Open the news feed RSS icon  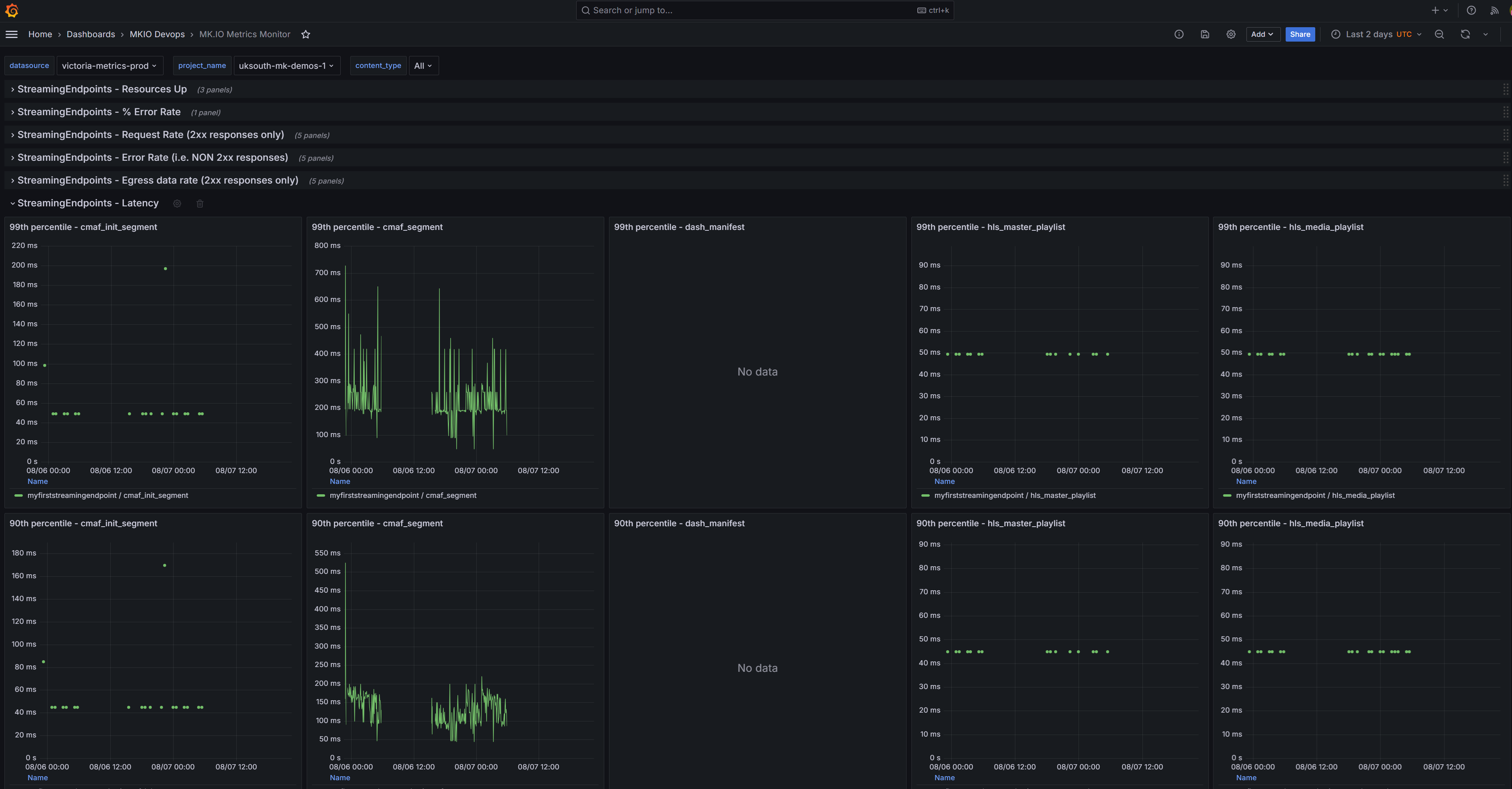(1494, 10)
